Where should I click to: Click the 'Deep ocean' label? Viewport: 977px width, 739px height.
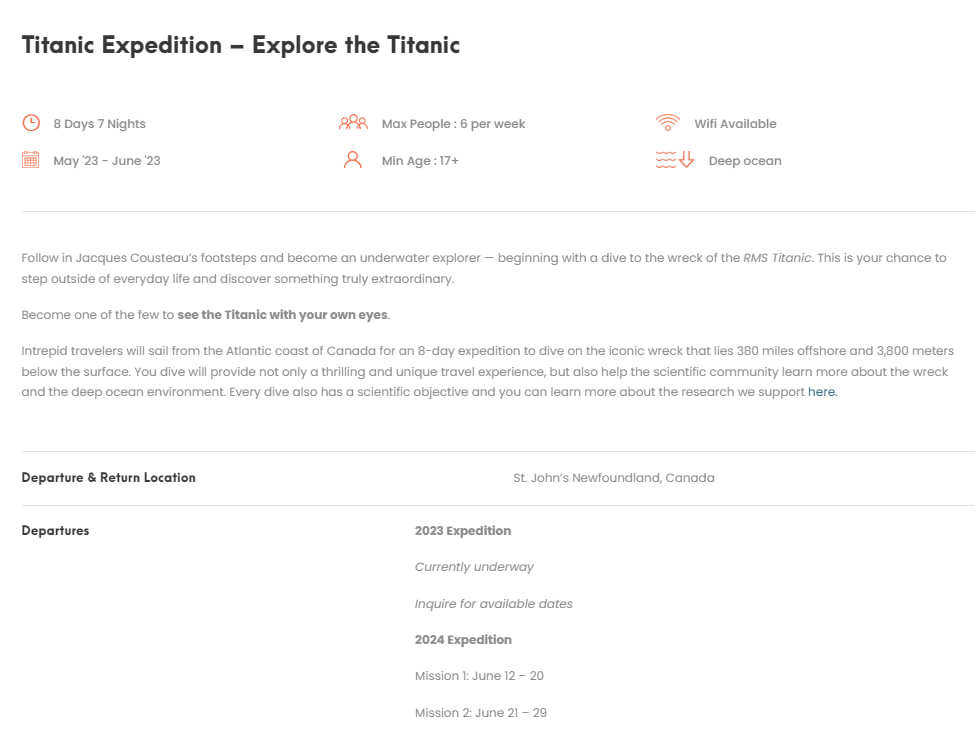coord(745,161)
